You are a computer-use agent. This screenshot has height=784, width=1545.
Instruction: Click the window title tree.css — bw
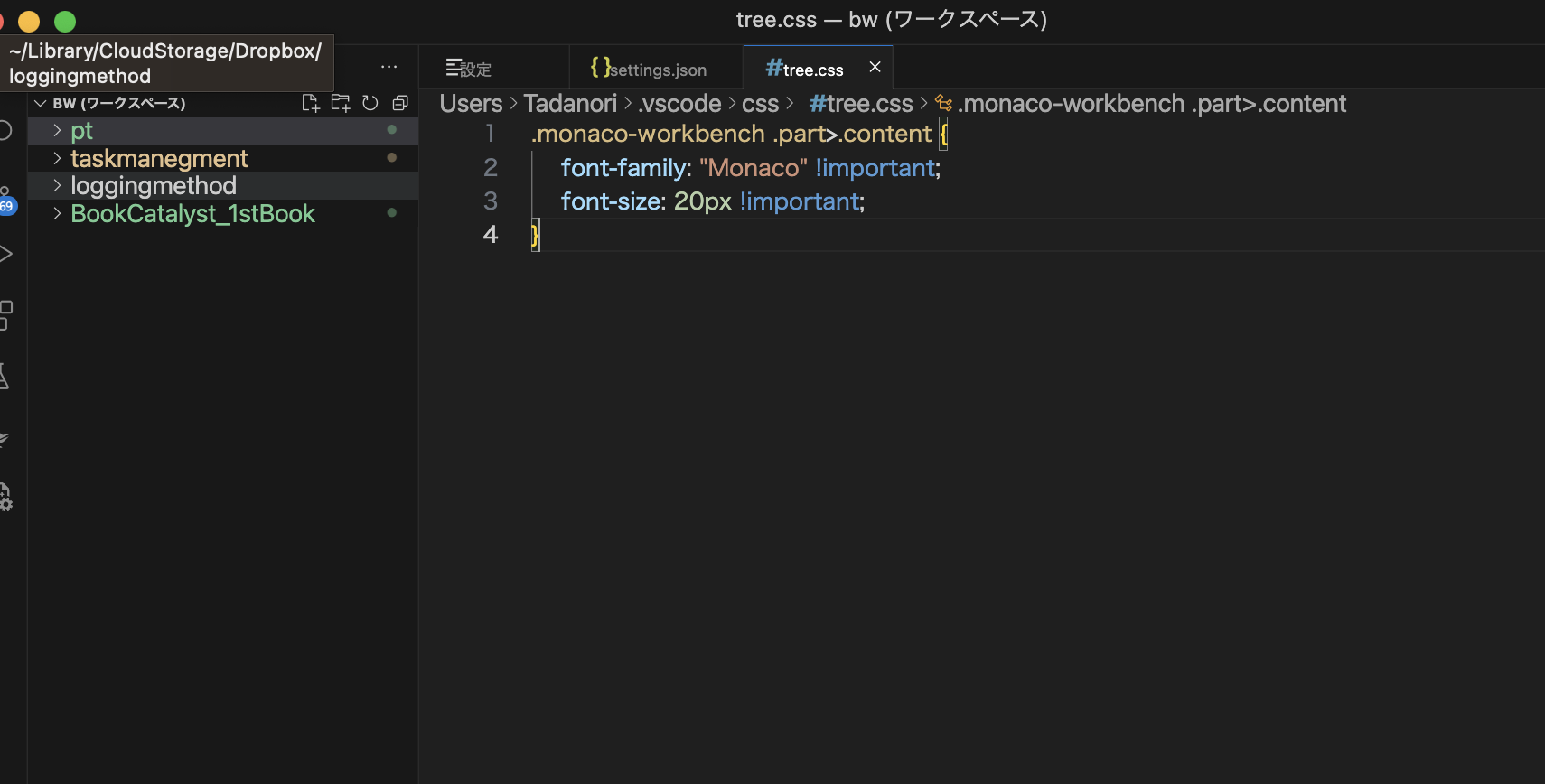pos(891,20)
